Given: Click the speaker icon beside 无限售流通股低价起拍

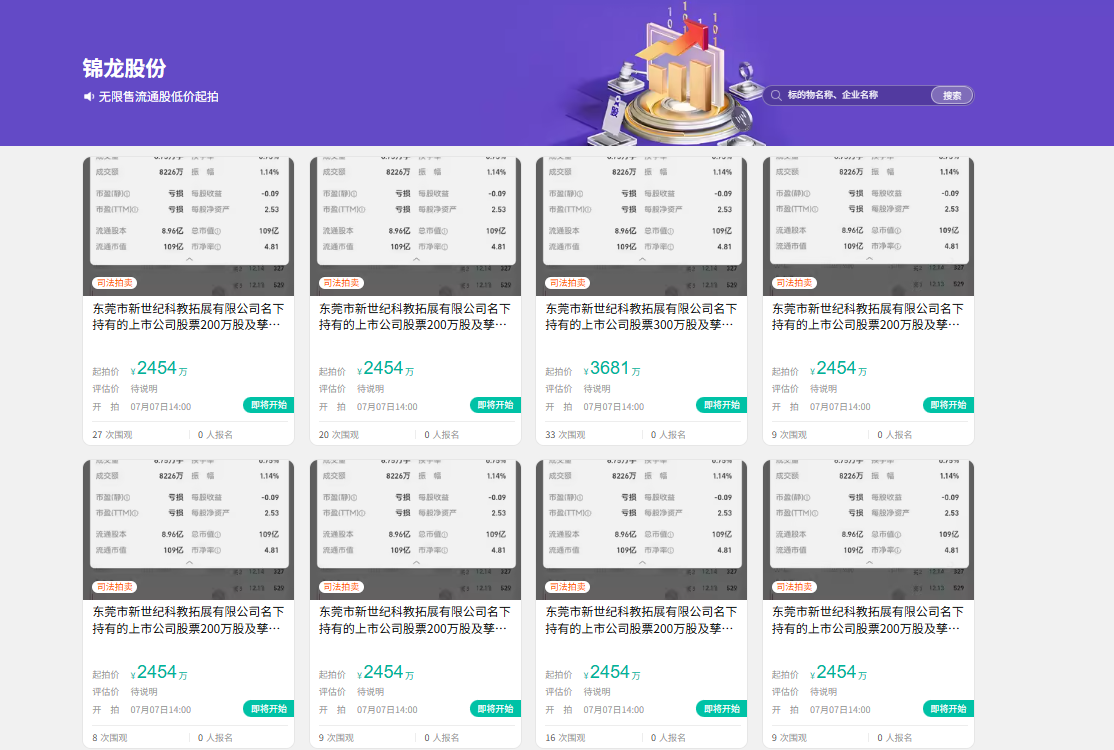Looking at the screenshot, I should point(89,97).
